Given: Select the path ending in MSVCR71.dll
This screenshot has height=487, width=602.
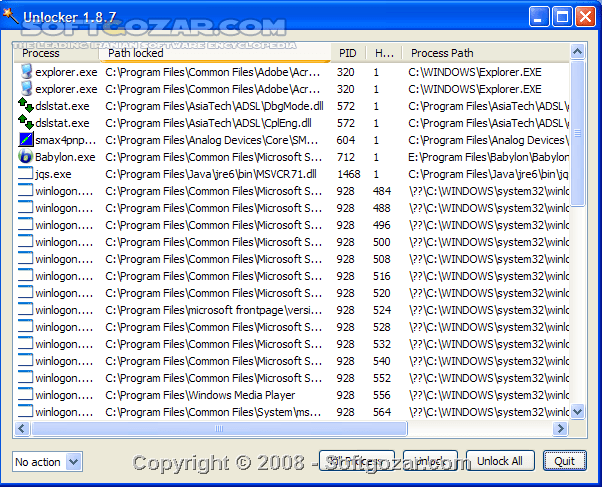Looking at the screenshot, I should point(211,174).
